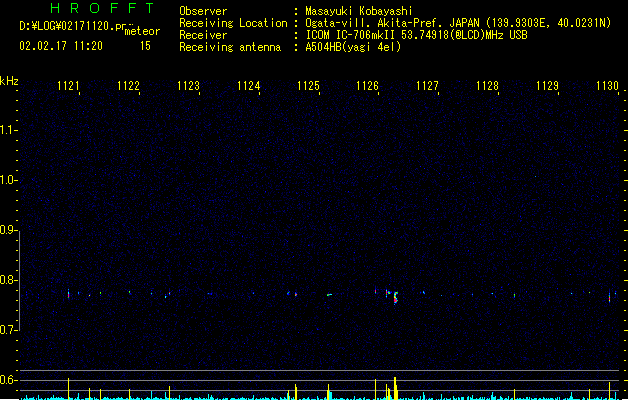The width and height of the screenshot is (629, 400).
Task: Click the observer name Masayuki Kobayashi
Action: pos(359,11)
